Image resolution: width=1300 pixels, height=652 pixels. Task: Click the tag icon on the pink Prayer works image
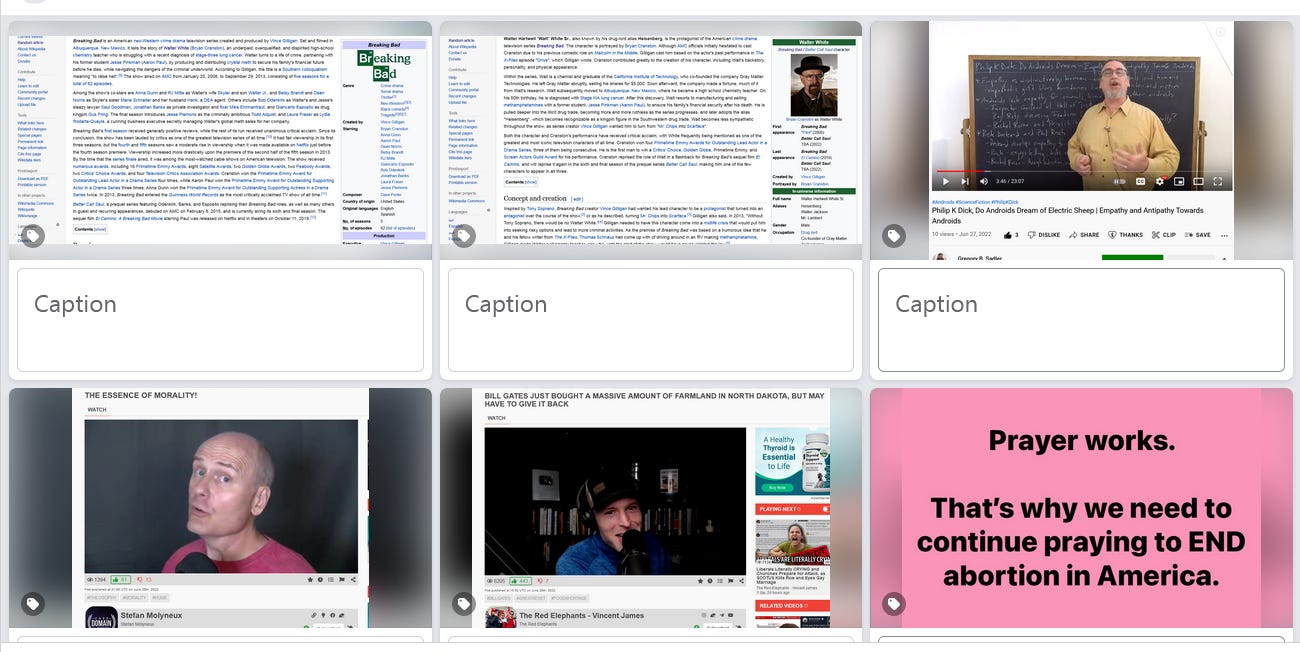point(894,604)
